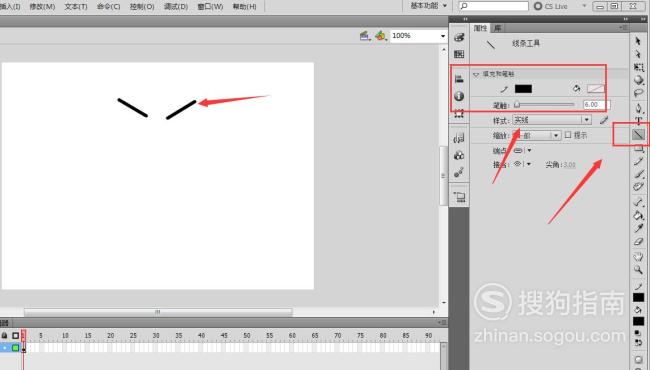The height and width of the screenshot is (370, 650).
Task: Select the Eraser tool
Action: point(638,242)
